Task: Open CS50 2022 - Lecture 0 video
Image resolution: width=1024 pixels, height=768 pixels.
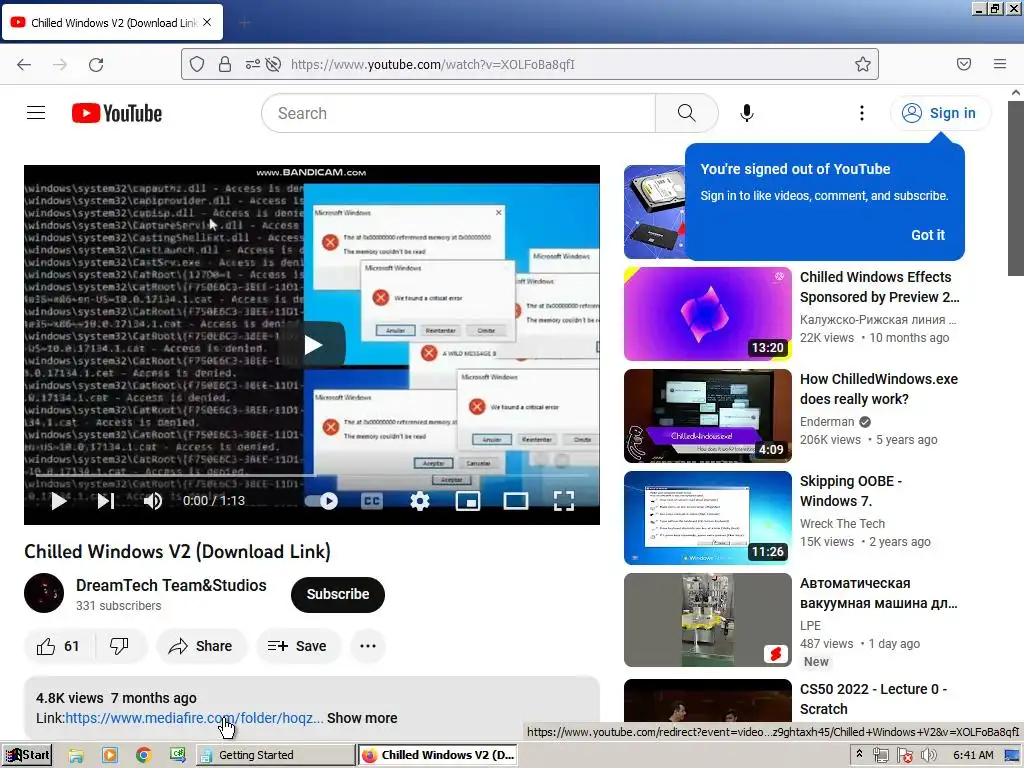Action: point(873,699)
